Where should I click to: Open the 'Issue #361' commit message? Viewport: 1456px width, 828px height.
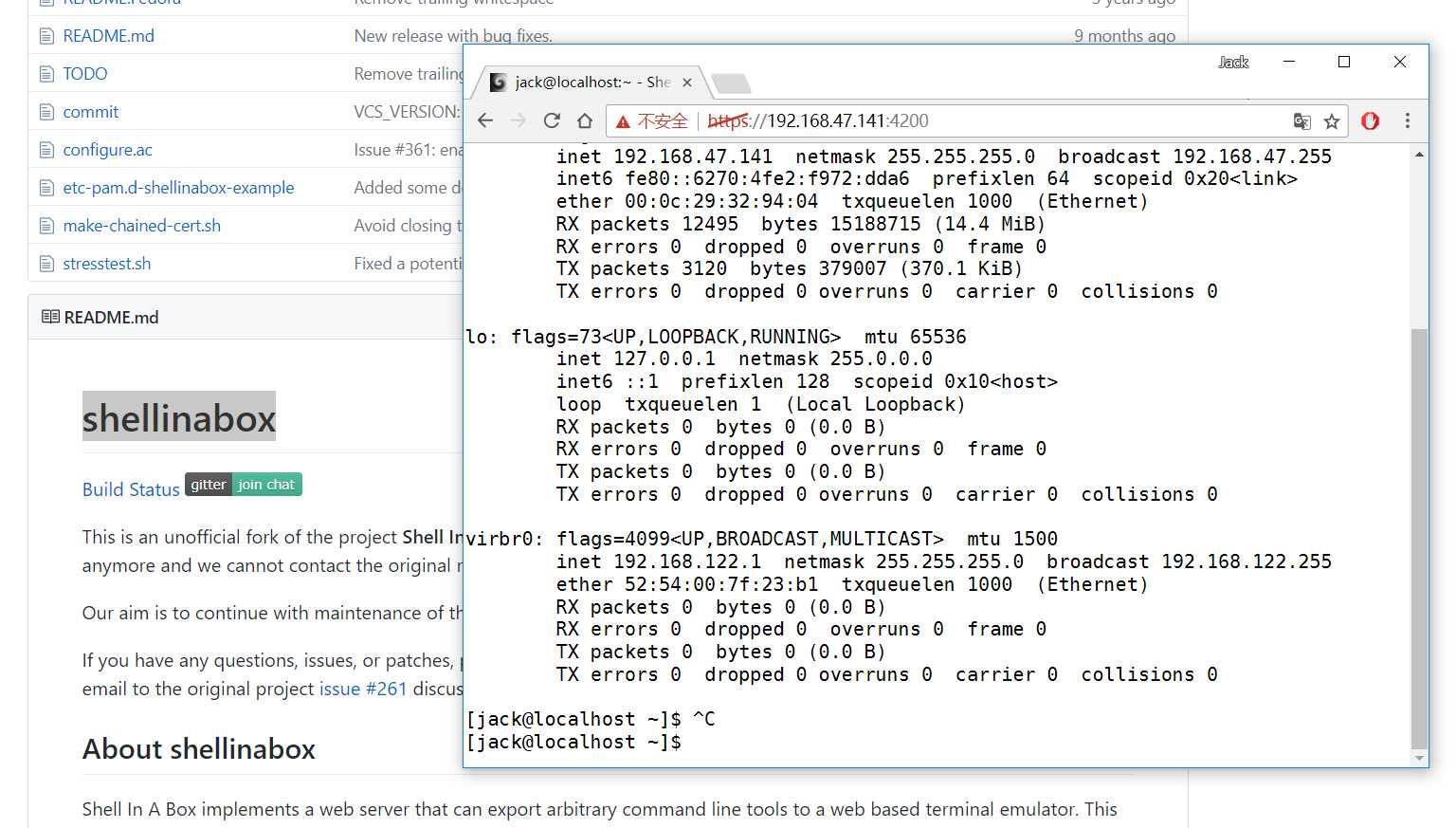pos(409,150)
